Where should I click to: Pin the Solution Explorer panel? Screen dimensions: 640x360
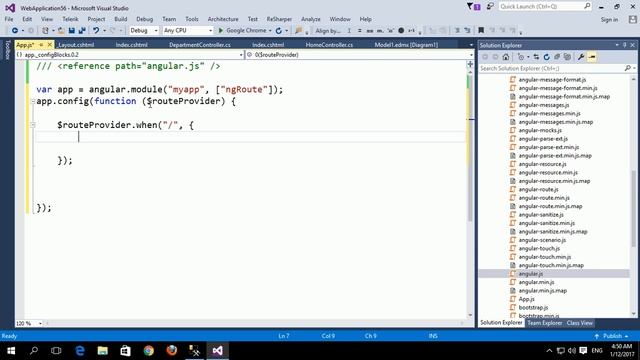[x=624, y=45]
